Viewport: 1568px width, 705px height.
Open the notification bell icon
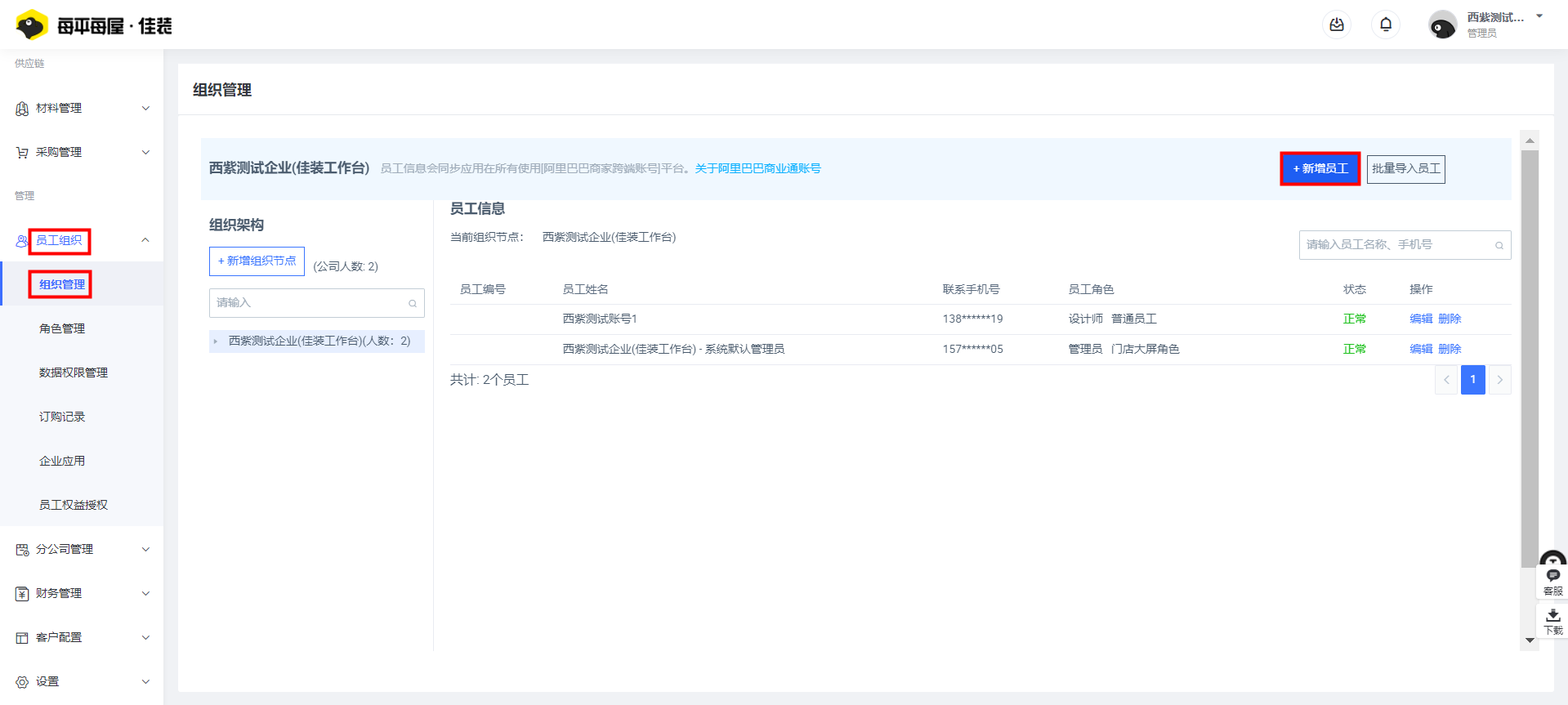pyautogui.click(x=1386, y=25)
